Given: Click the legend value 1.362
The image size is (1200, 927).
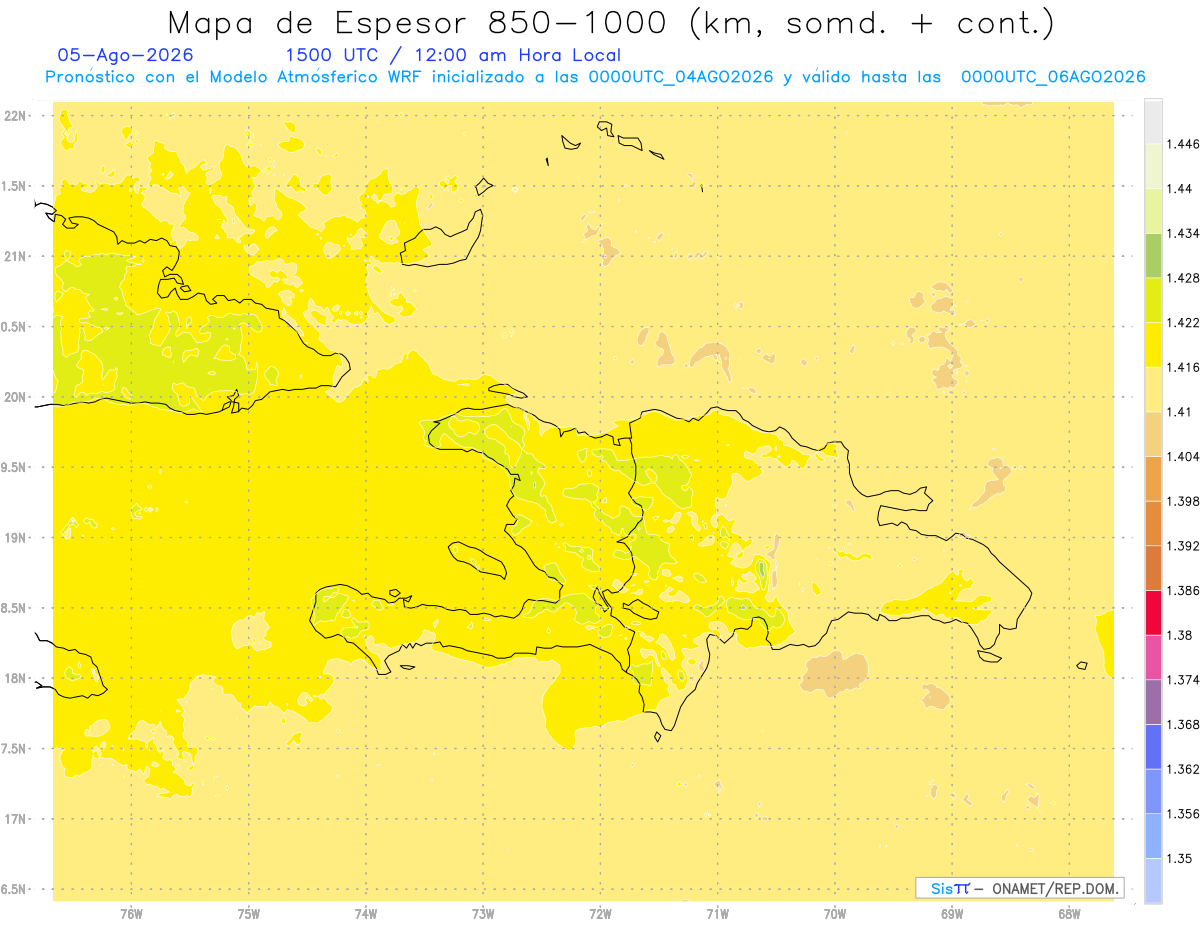Looking at the screenshot, I should [1181, 769].
